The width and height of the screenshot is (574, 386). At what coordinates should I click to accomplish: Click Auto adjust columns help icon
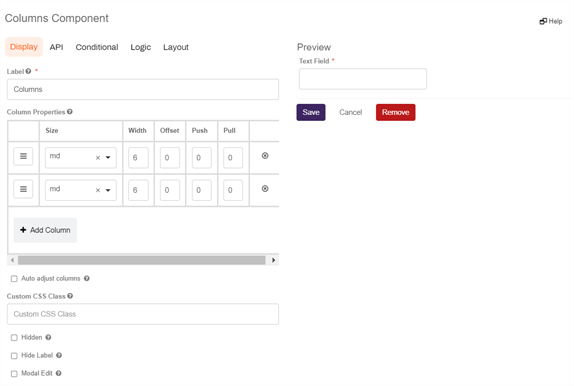[x=87, y=278]
